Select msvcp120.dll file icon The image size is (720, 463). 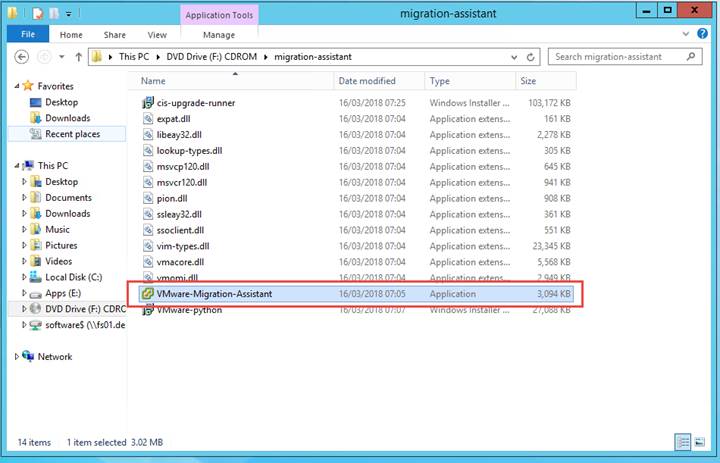pyautogui.click(x=148, y=167)
